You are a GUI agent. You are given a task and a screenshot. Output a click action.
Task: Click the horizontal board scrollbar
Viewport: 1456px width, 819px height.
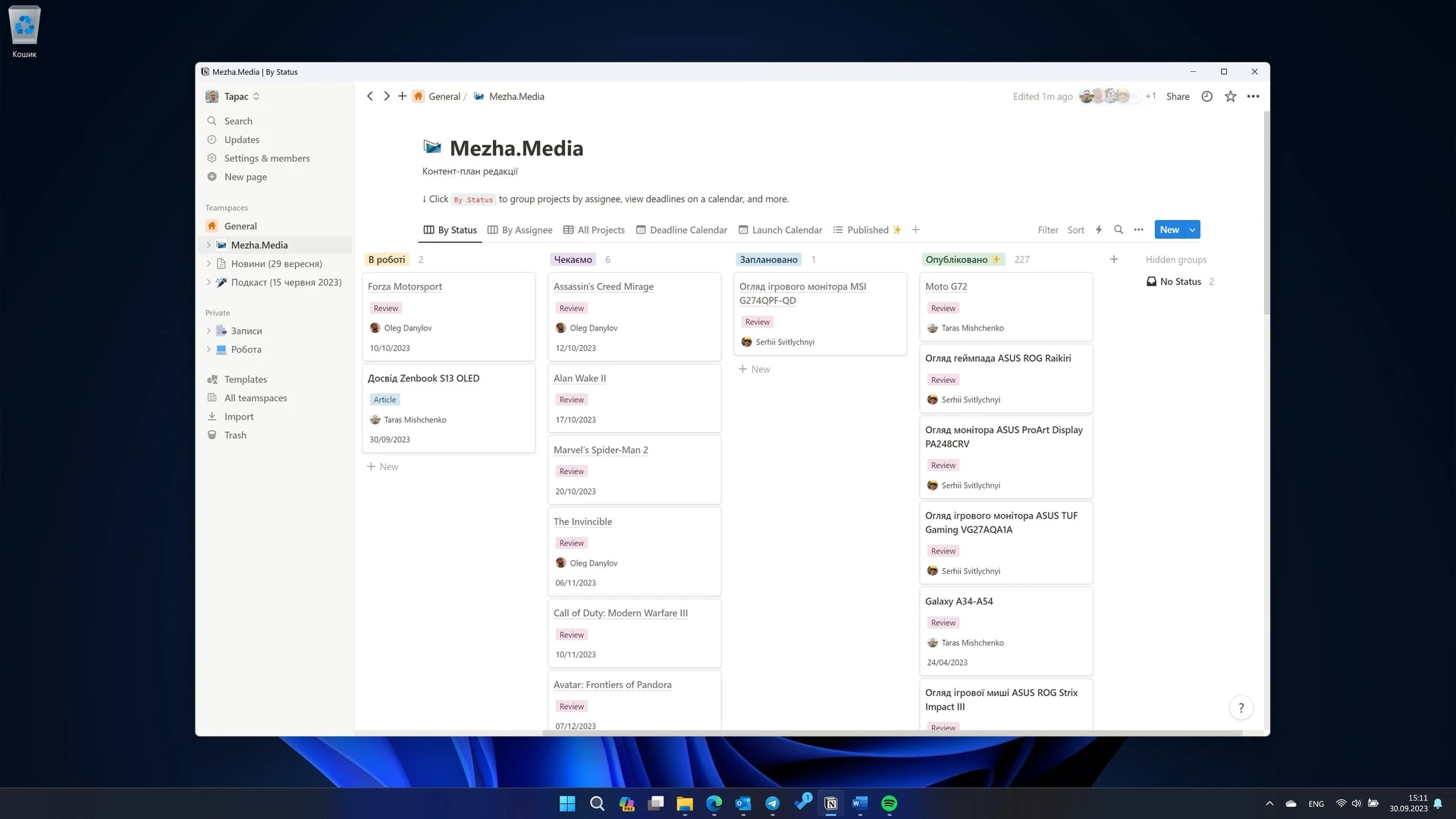[x=893, y=733]
